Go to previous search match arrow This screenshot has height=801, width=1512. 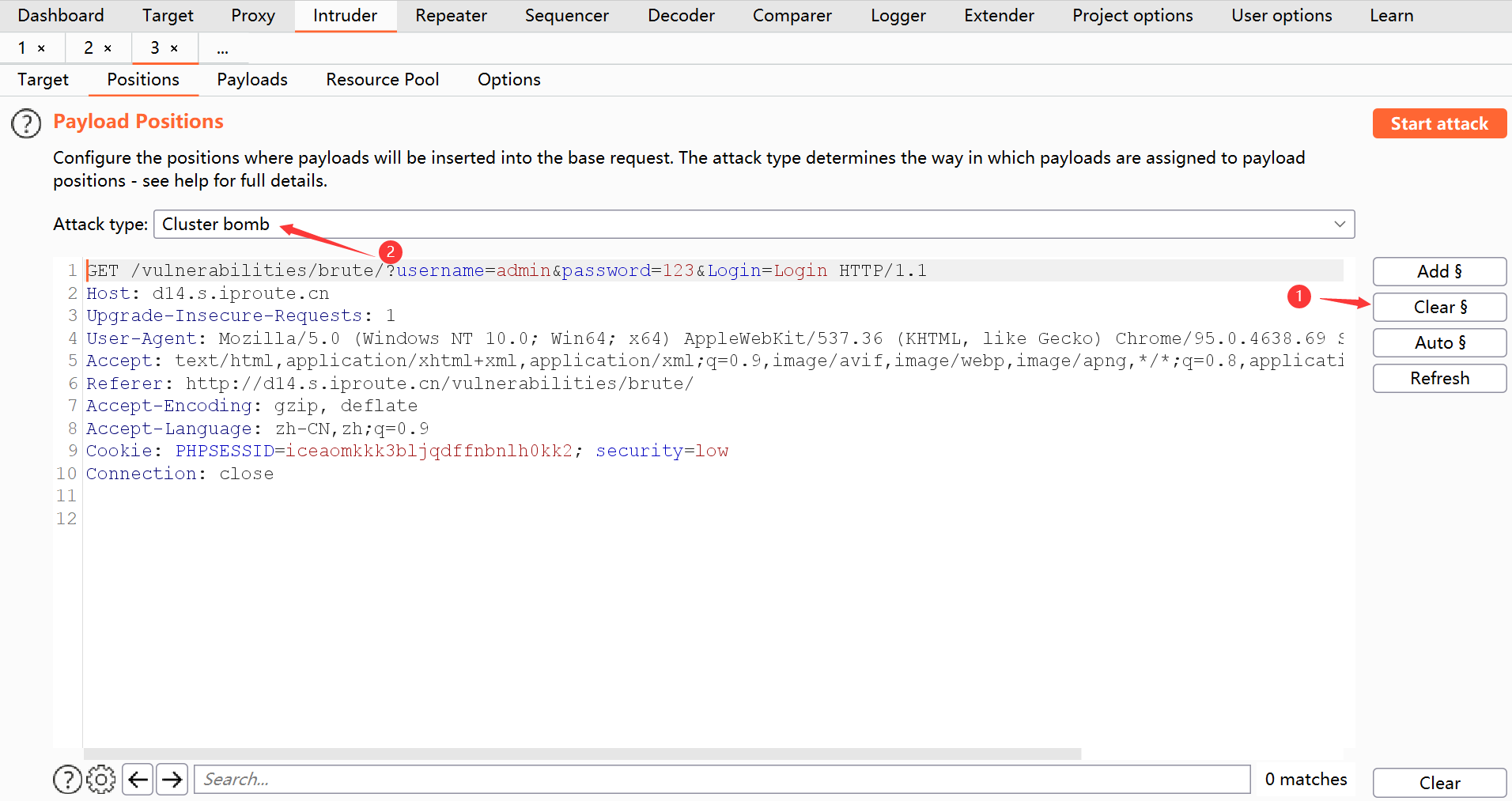tap(138, 780)
